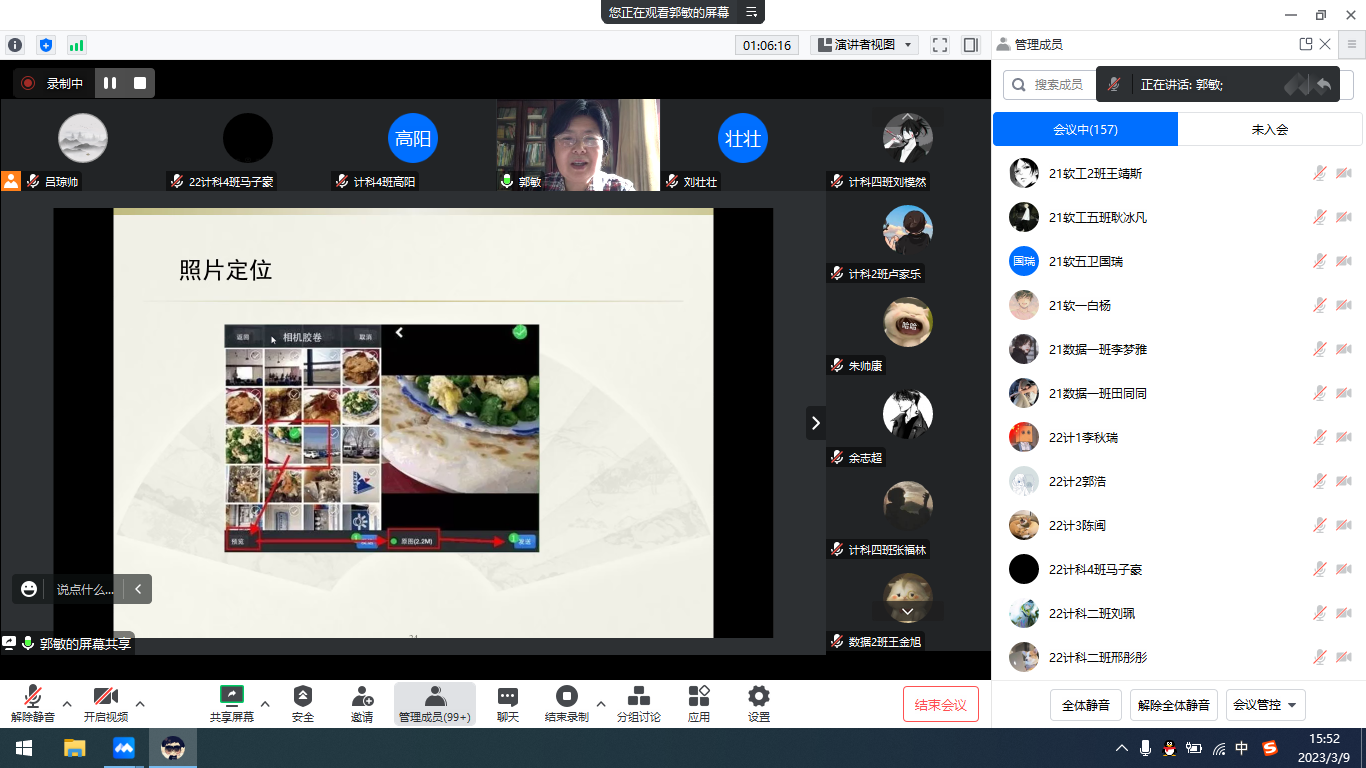Open Breakout Rooms (分组讨论)

[x=638, y=703]
